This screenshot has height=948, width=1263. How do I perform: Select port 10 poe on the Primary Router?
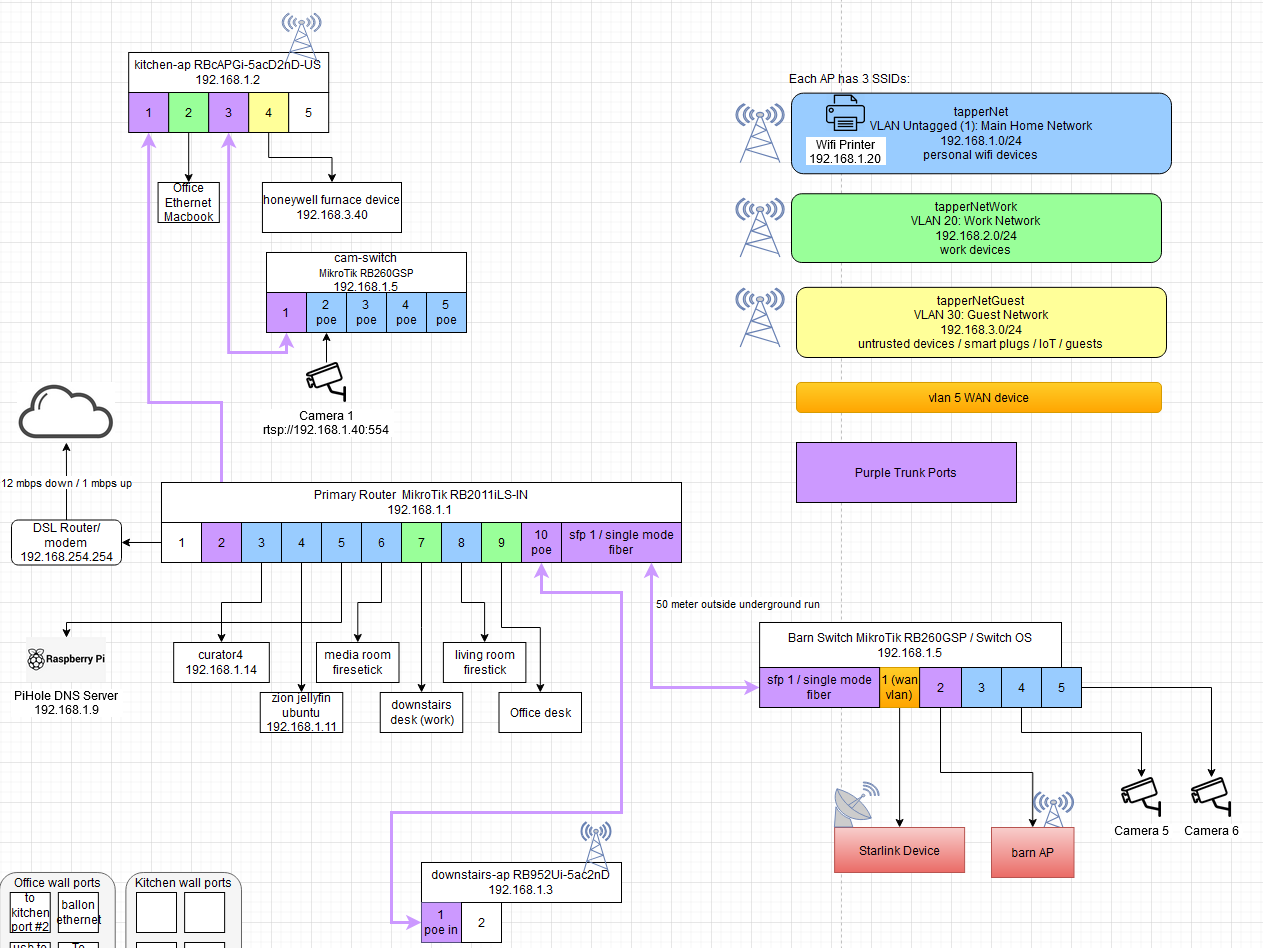pyautogui.click(x=541, y=542)
